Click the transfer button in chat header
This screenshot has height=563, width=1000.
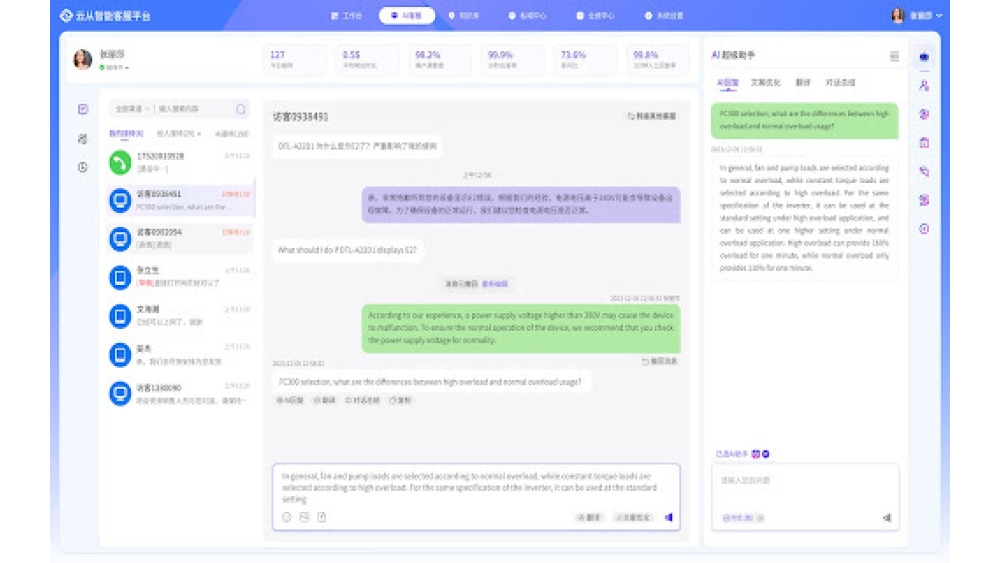pyautogui.click(x=652, y=116)
